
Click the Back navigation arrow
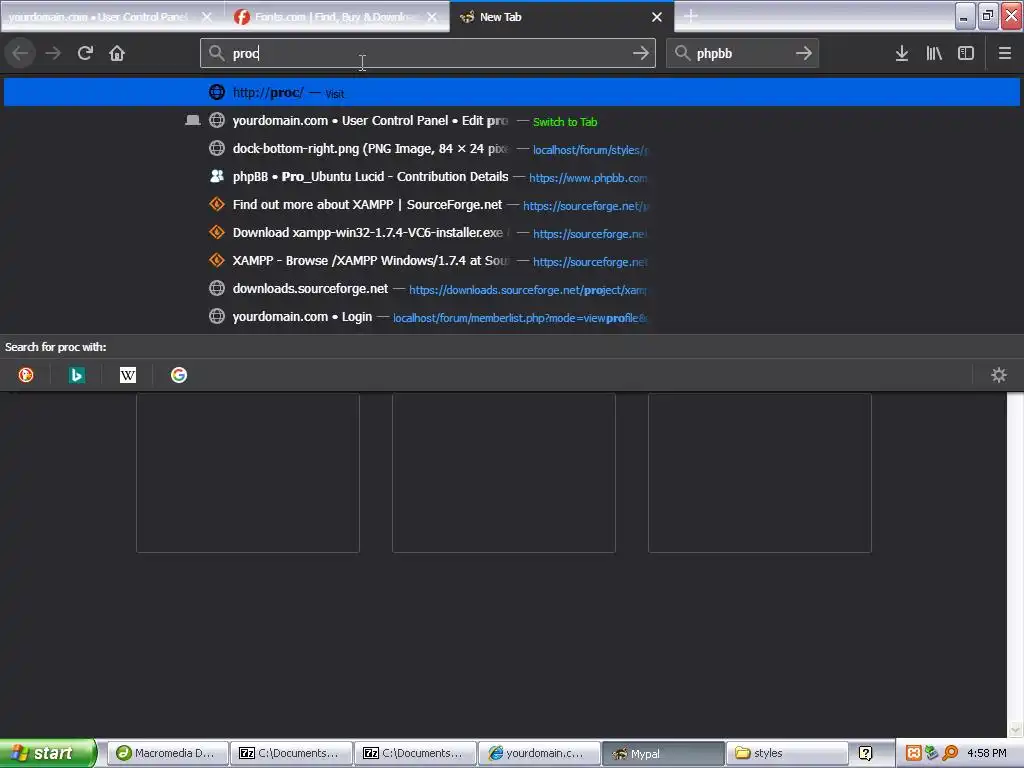(20, 54)
